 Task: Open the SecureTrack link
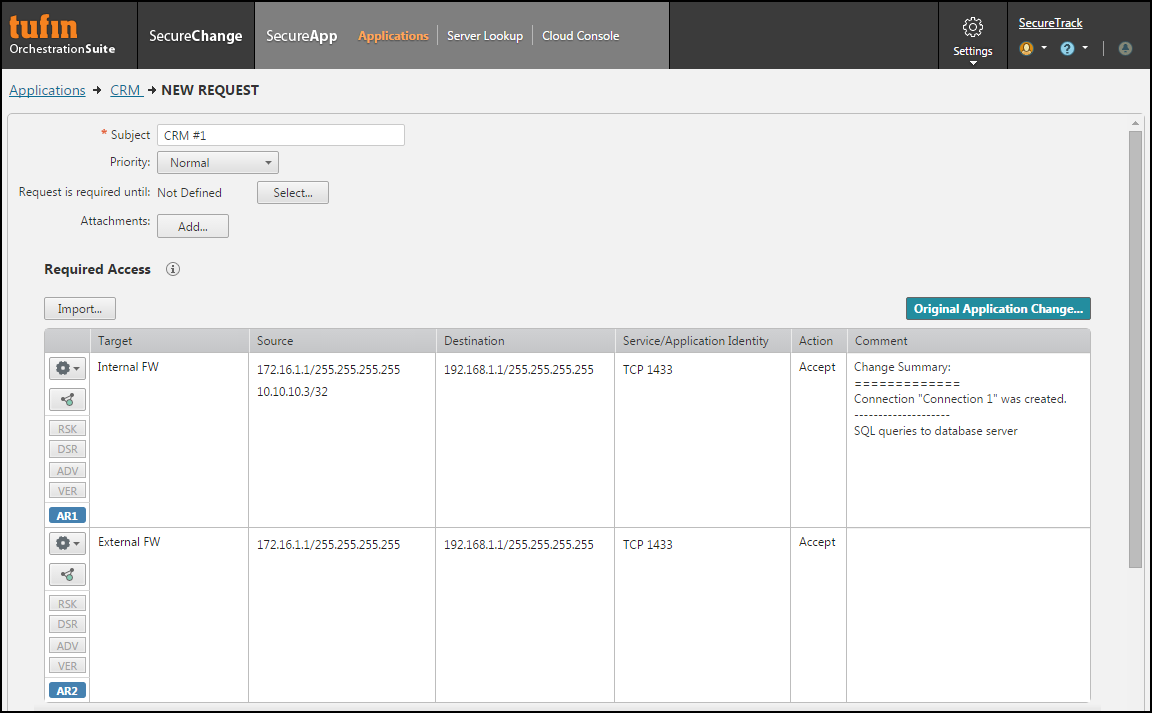[1050, 23]
